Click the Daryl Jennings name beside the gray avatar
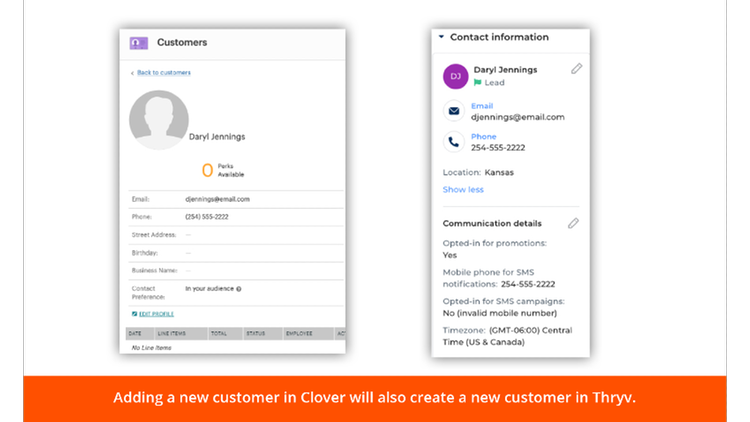 217,137
